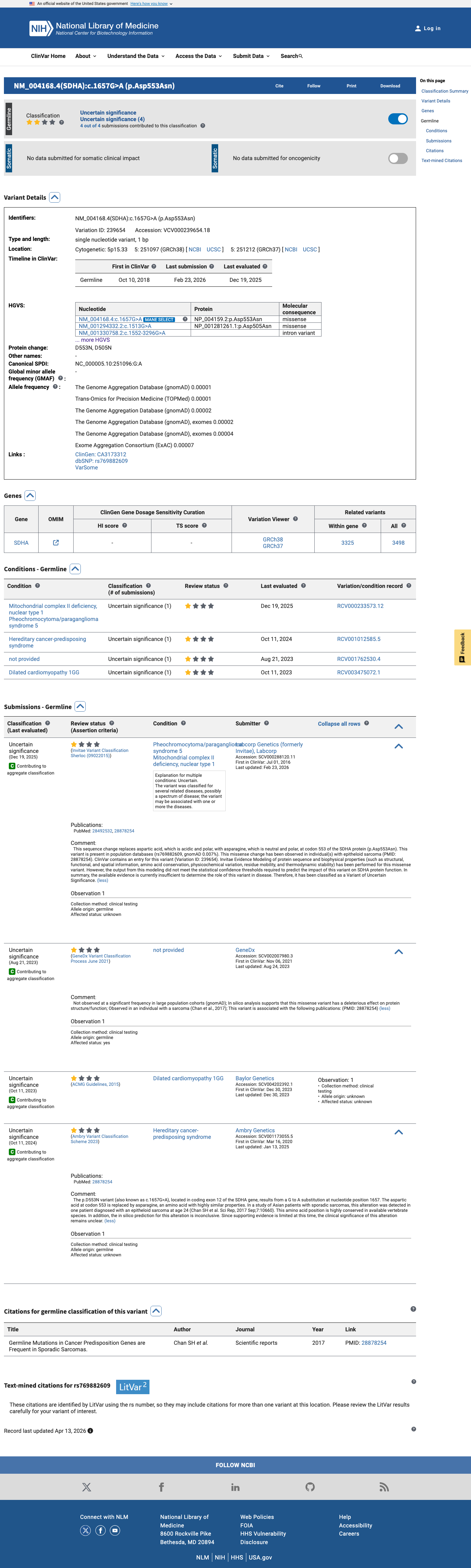Click help icon beside MANE SELECT badge
471x1568 pixels.
[x=185, y=319]
